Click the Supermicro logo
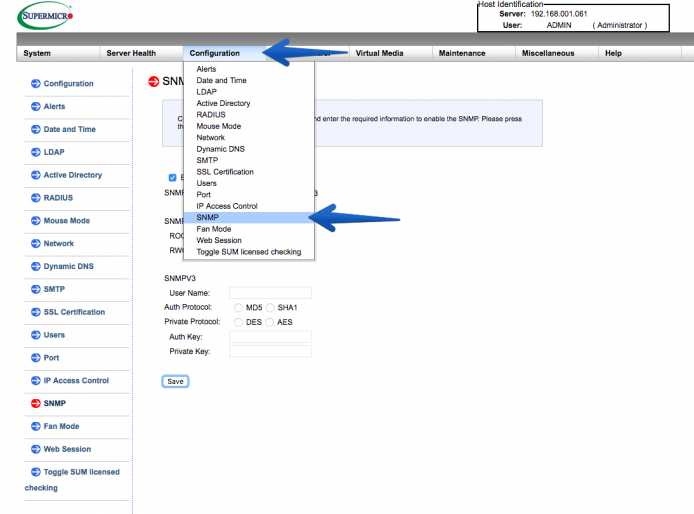This screenshot has height=514, width=694. [x=45, y=16]
